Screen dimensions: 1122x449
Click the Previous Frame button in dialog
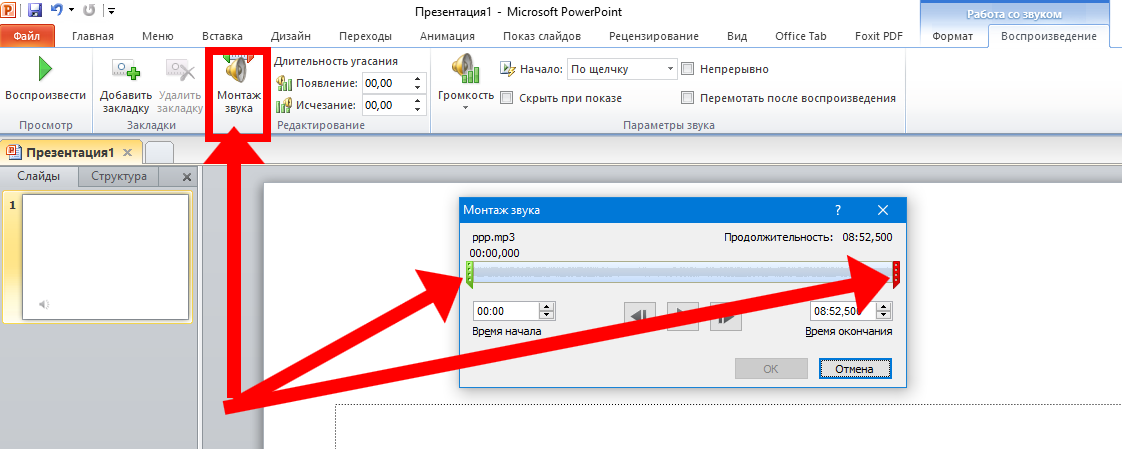point(640,317)
